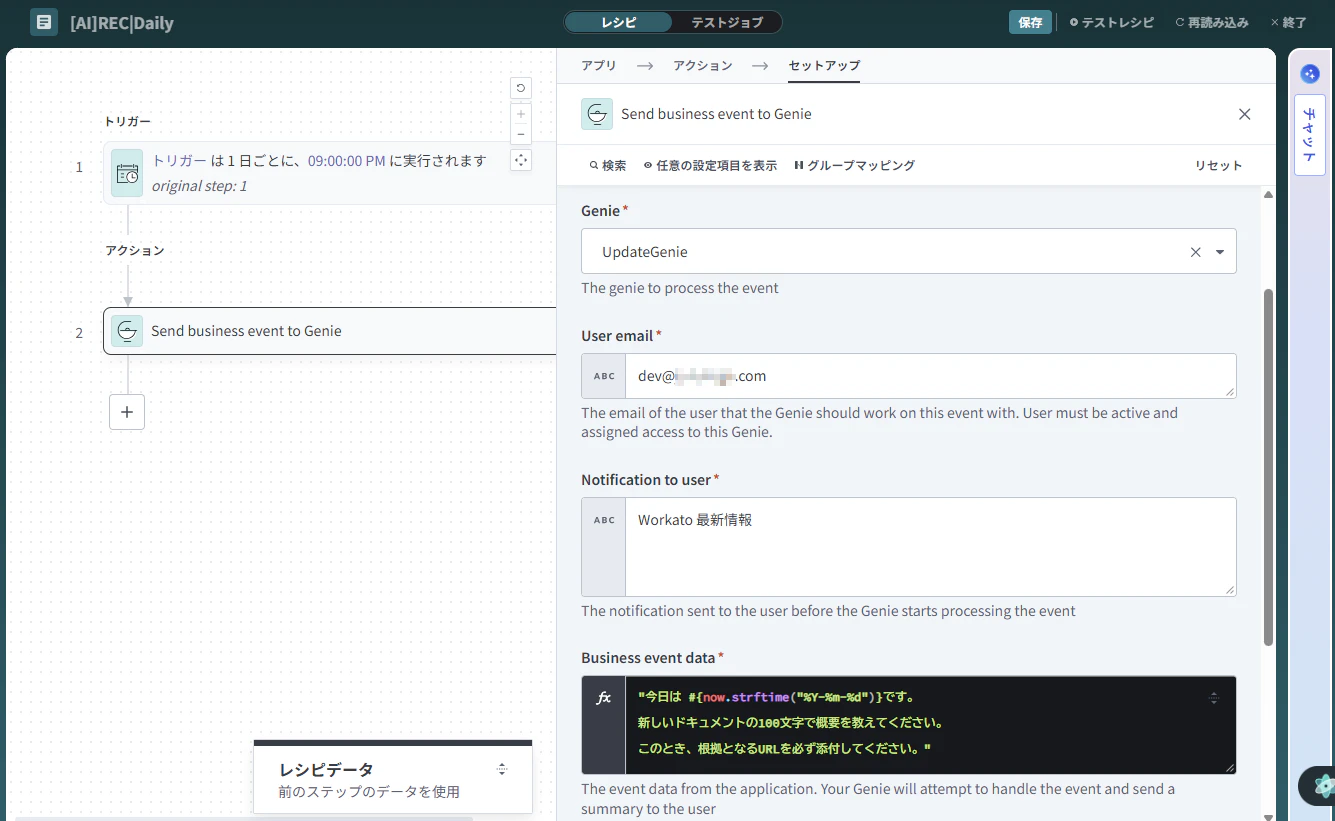Open the AI assistant sparkle icon
Viewport: 1335px width, 821px height.
point(1310,73)
